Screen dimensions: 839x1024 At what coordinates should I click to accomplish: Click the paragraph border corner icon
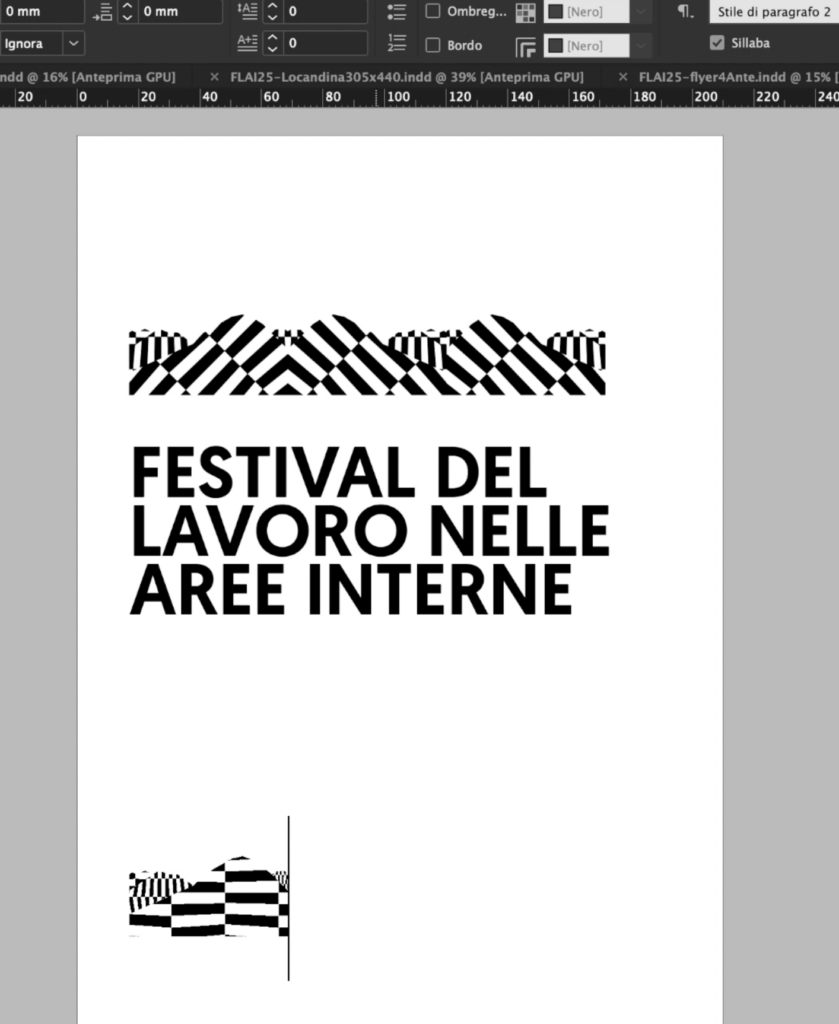pos(525,46)
